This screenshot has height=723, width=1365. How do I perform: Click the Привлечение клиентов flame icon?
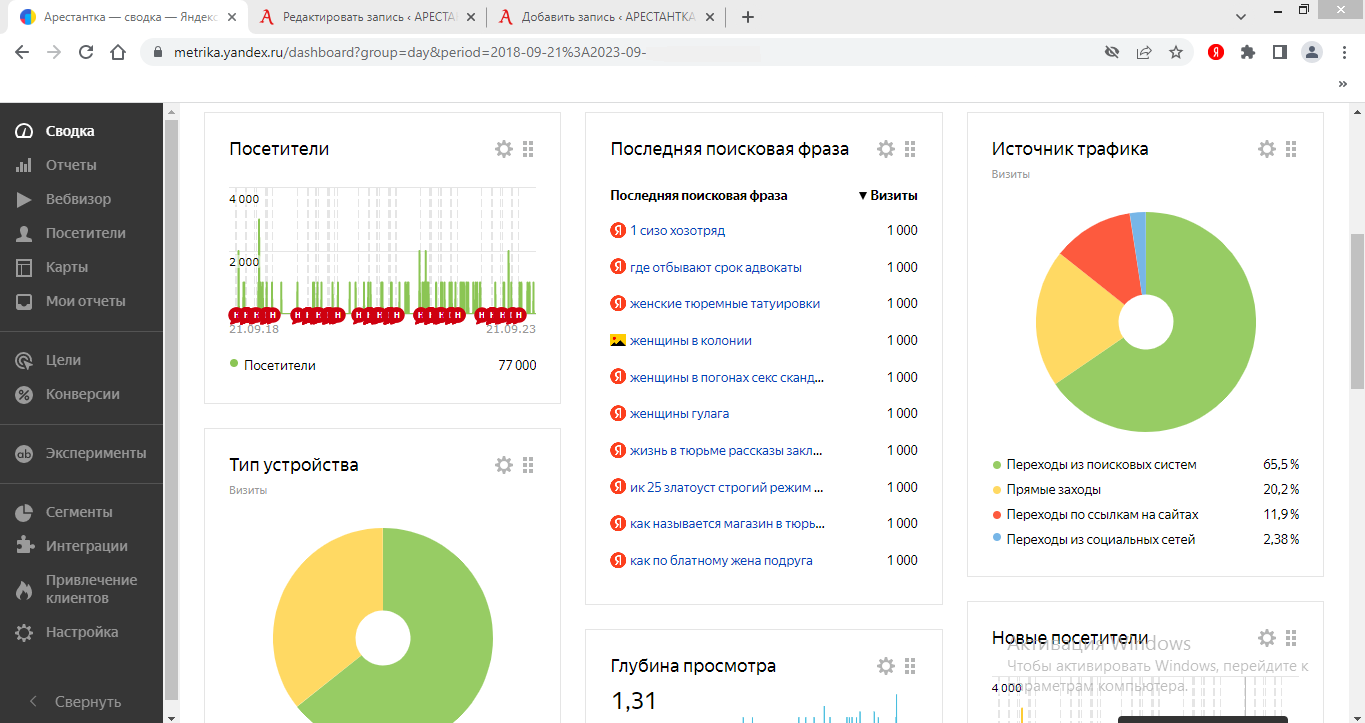pyautogui.click(x=25, y=590)
